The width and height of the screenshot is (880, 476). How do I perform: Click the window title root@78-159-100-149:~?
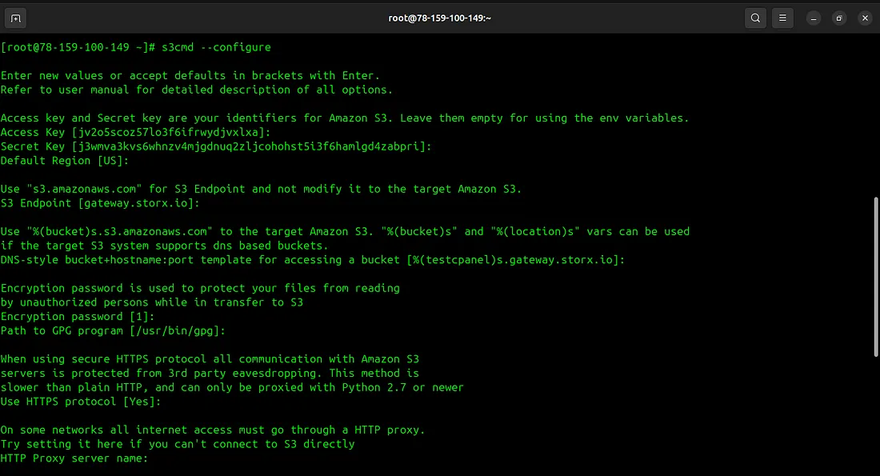[x=440, y=18]
